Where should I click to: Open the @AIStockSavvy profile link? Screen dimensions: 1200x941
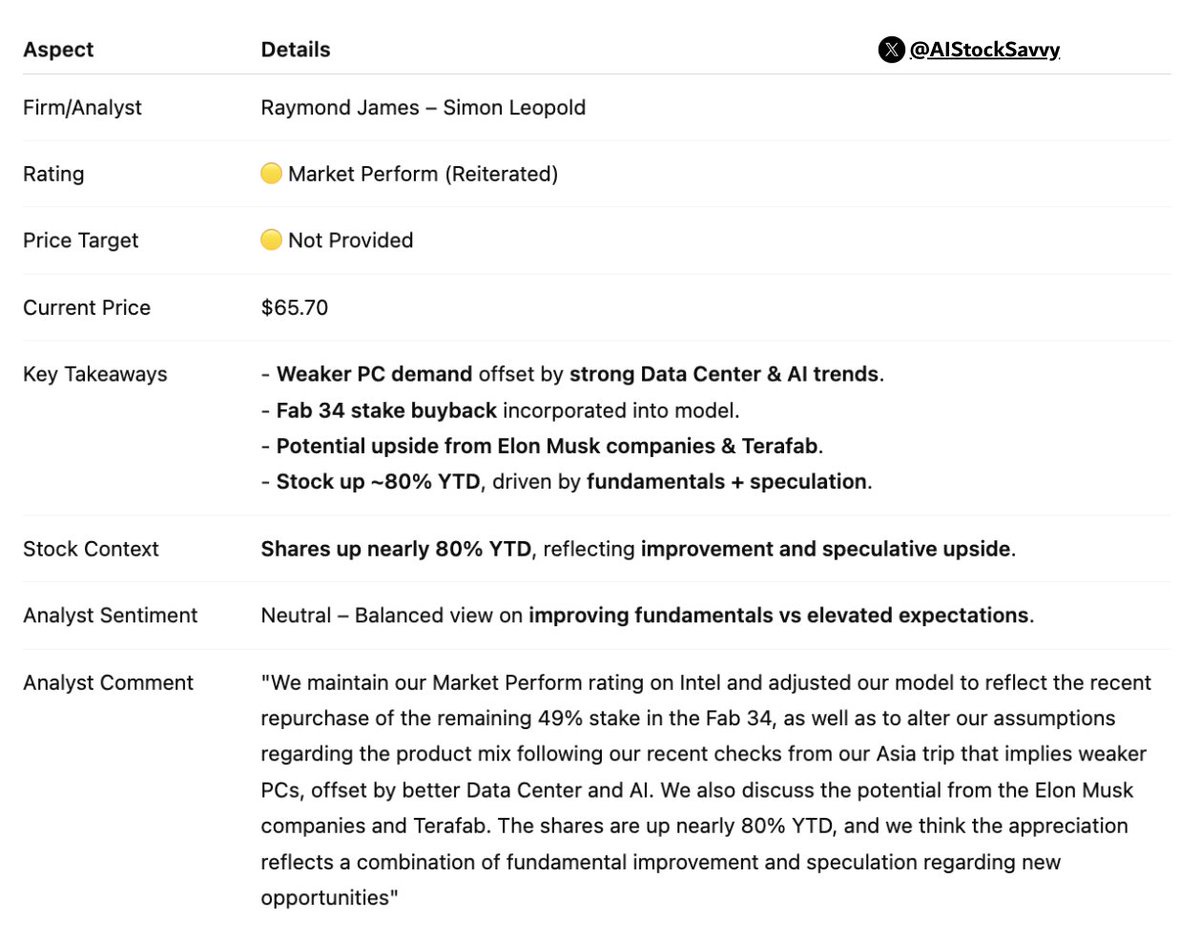(984, 50)
